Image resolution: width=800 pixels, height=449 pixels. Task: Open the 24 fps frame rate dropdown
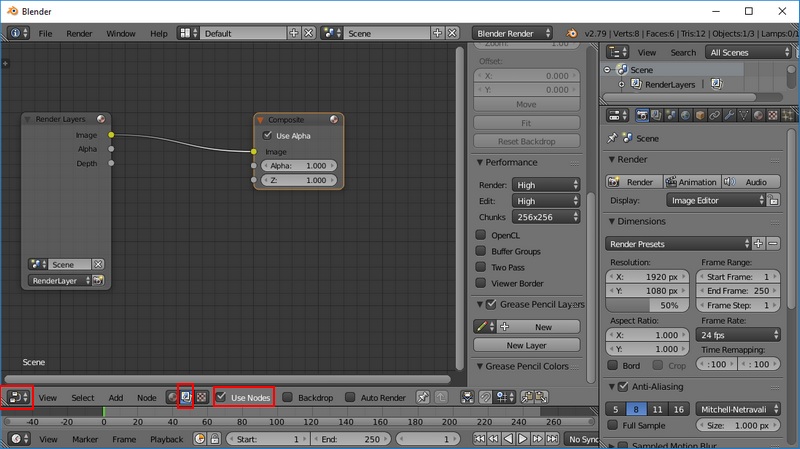point(738,335)
